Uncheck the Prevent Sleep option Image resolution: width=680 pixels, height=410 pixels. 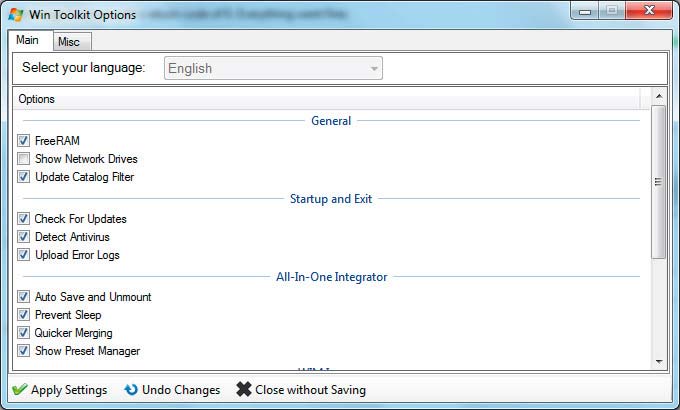click(x=23, y=315)
